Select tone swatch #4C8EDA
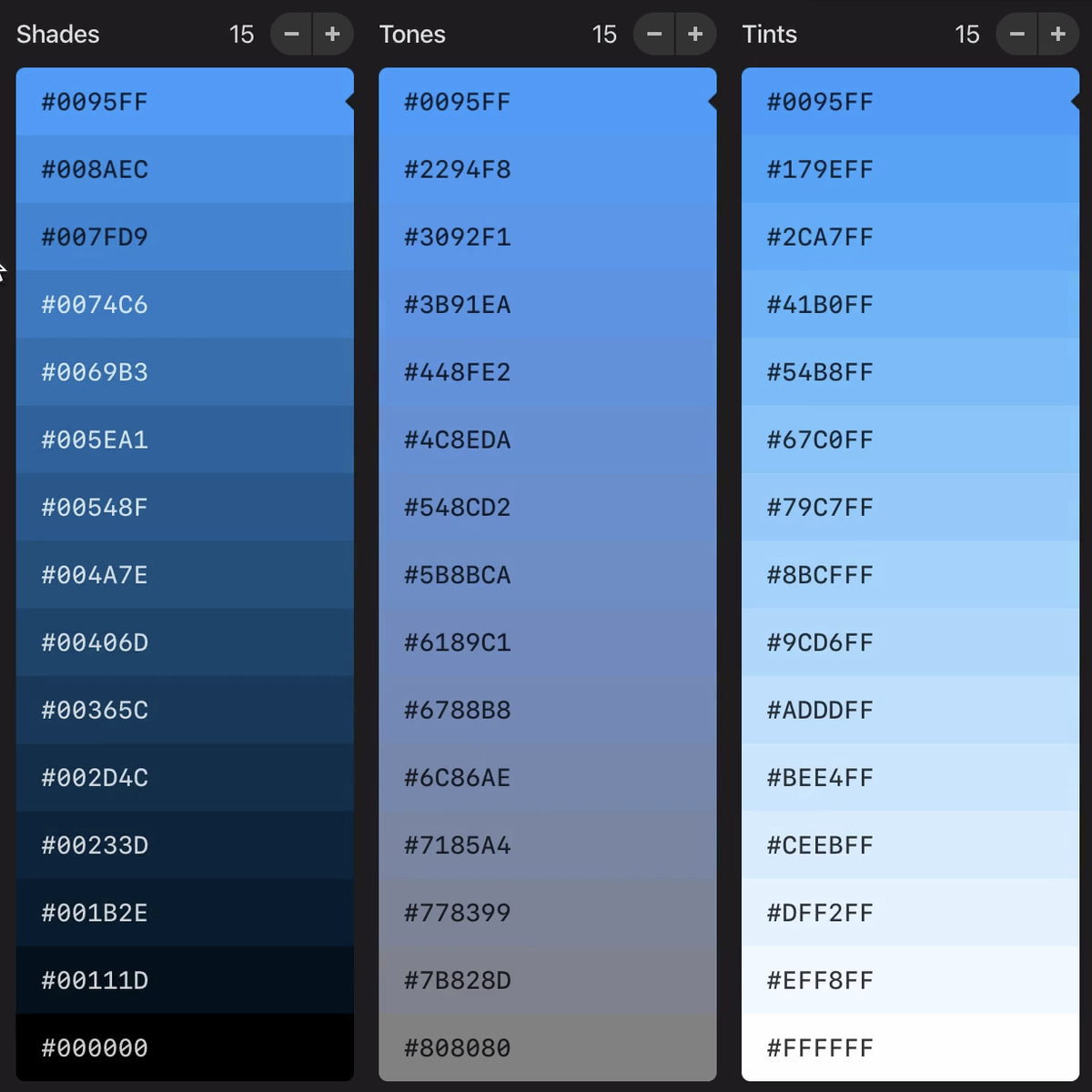 tap(548, 440)
